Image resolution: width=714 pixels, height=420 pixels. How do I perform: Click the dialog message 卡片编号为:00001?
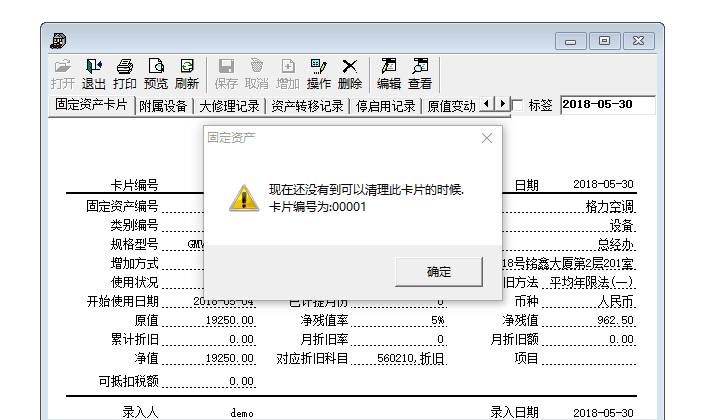pyautogui.click(x=317, y=207)
